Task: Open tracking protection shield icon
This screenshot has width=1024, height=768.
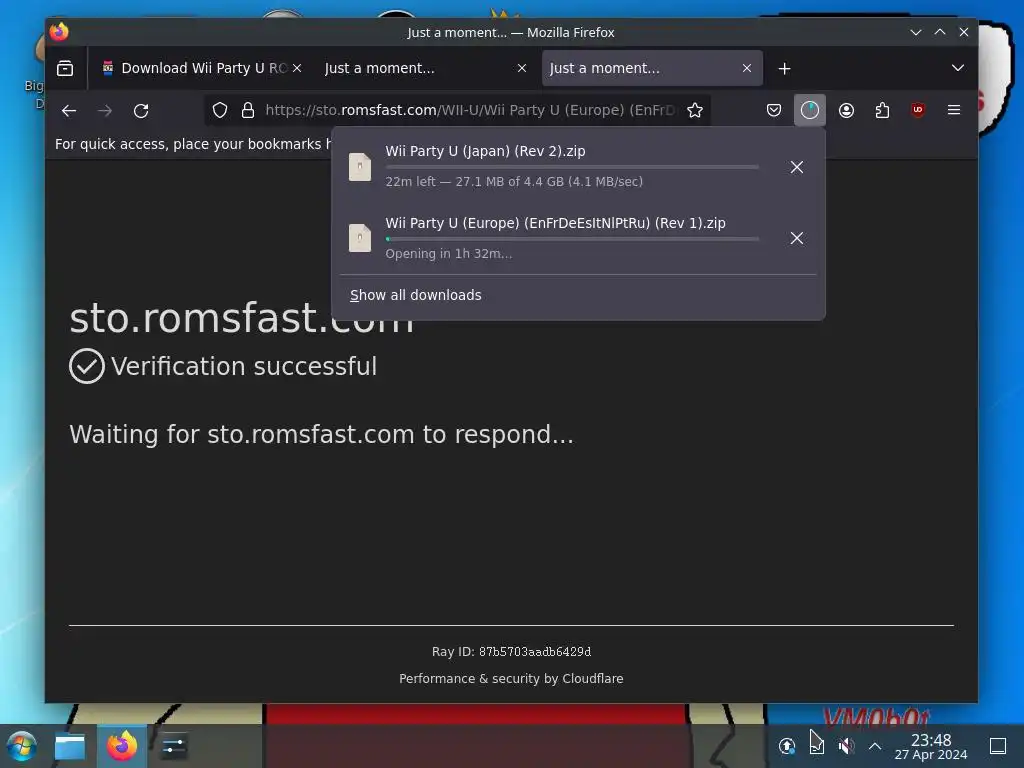Action: (x=220, y=110)
